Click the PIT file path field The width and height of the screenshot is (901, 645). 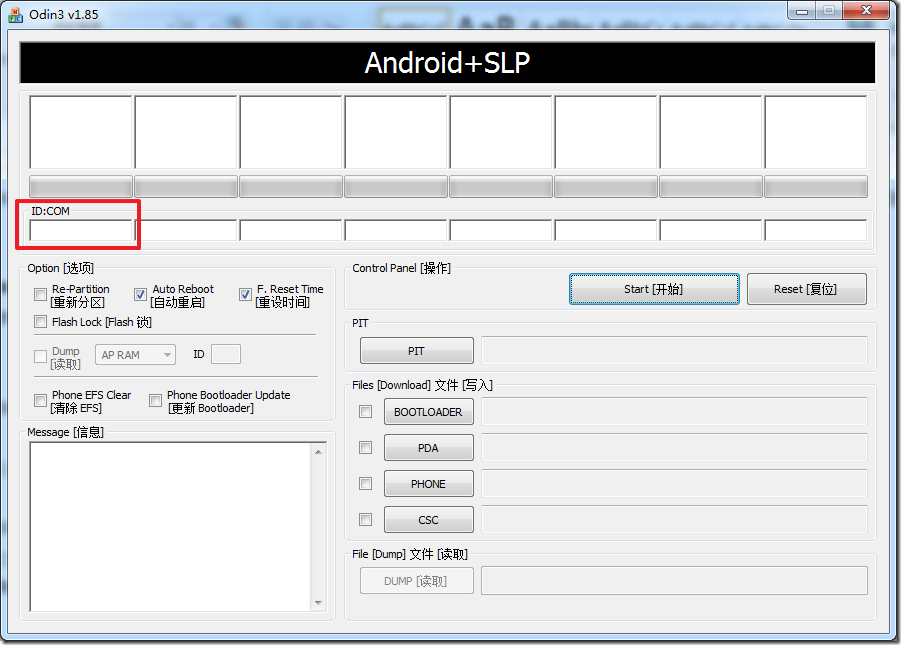pyautogui.click(x=674, y=351)
